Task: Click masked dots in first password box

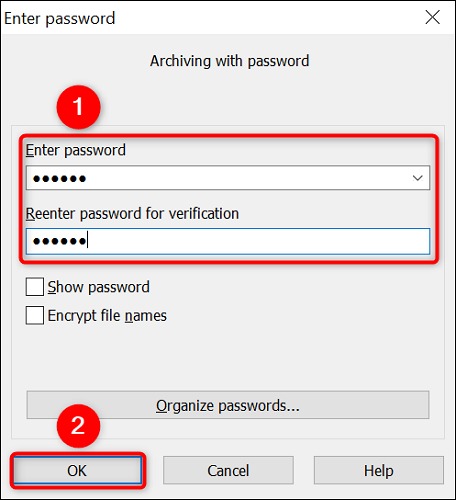Action: tap(59, 179)
